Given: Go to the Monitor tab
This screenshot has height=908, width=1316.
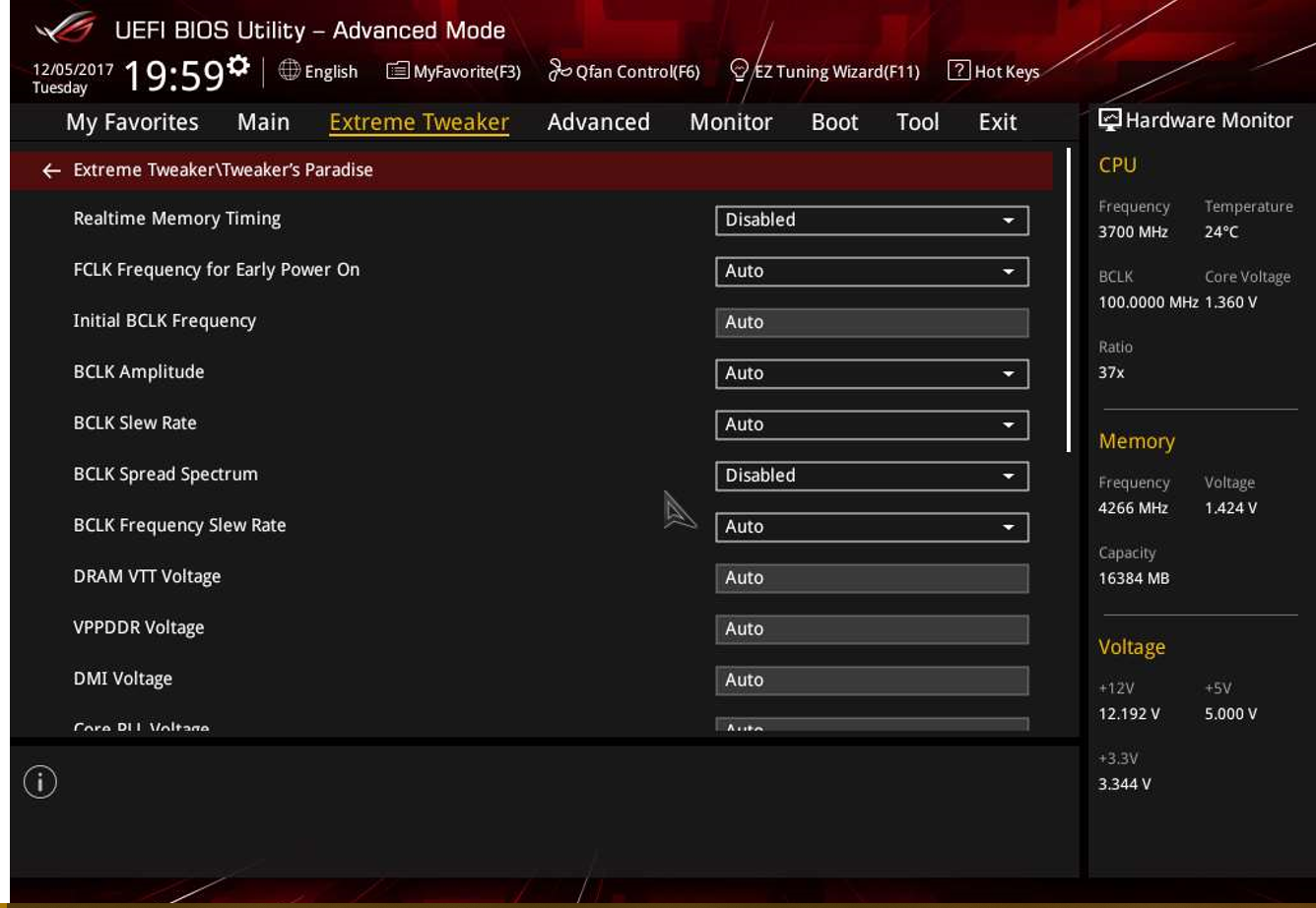Looking at the screenshot, I should point(731,122).
